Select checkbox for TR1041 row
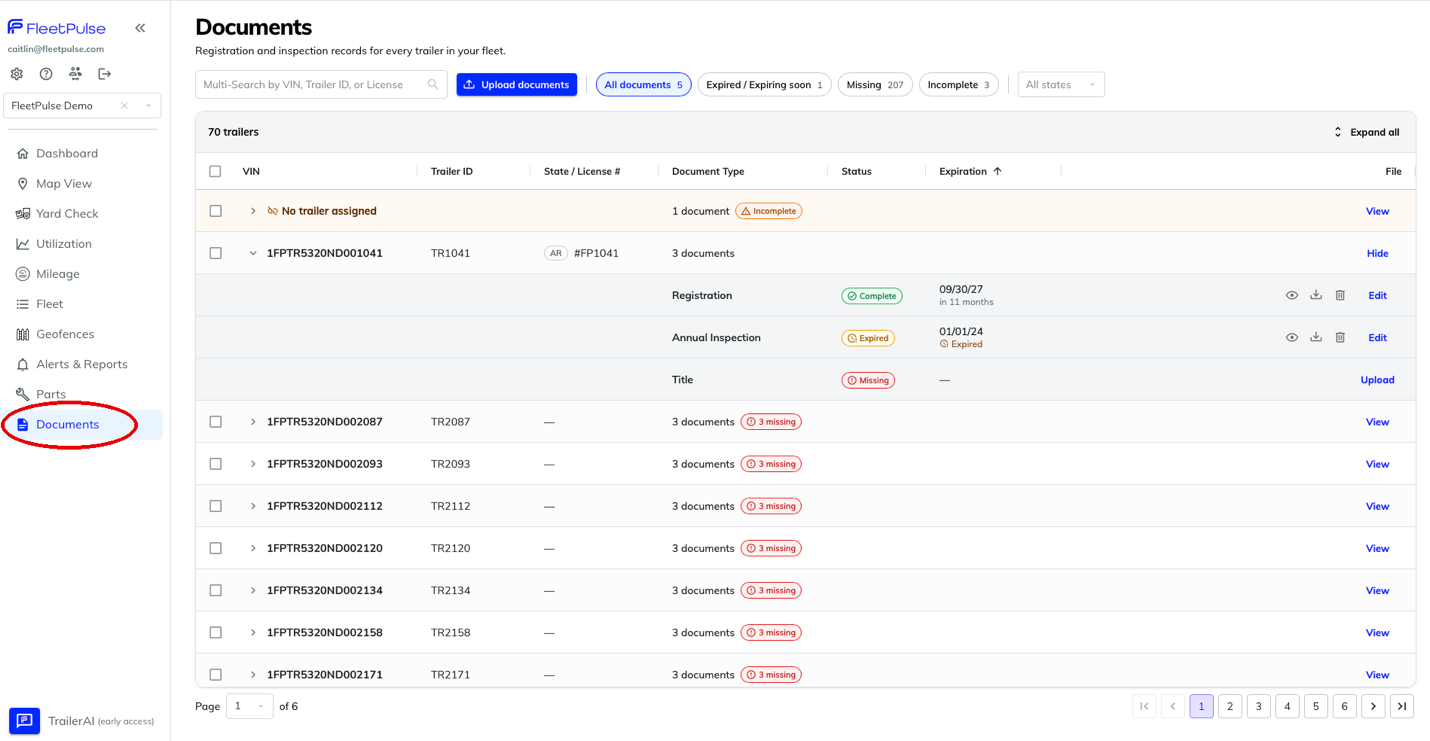The image size is (1430, 741). [215, 253]
